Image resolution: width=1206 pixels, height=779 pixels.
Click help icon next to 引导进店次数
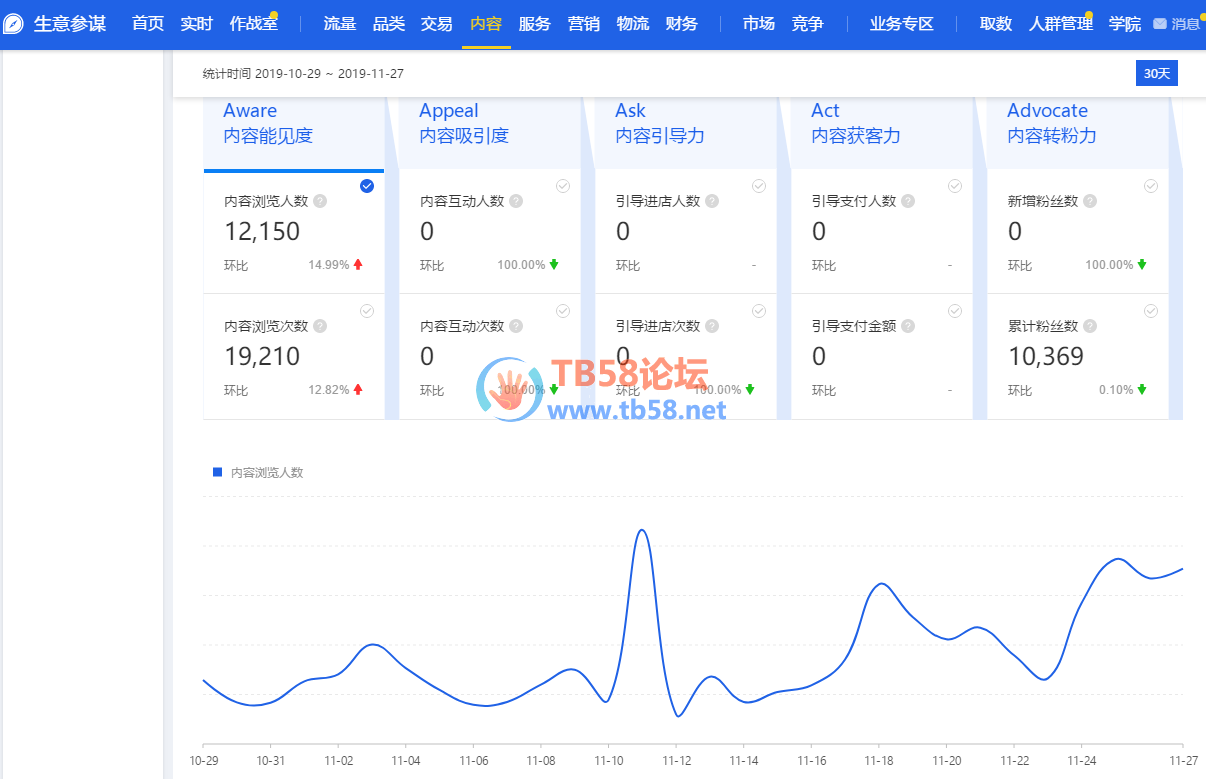712,326
